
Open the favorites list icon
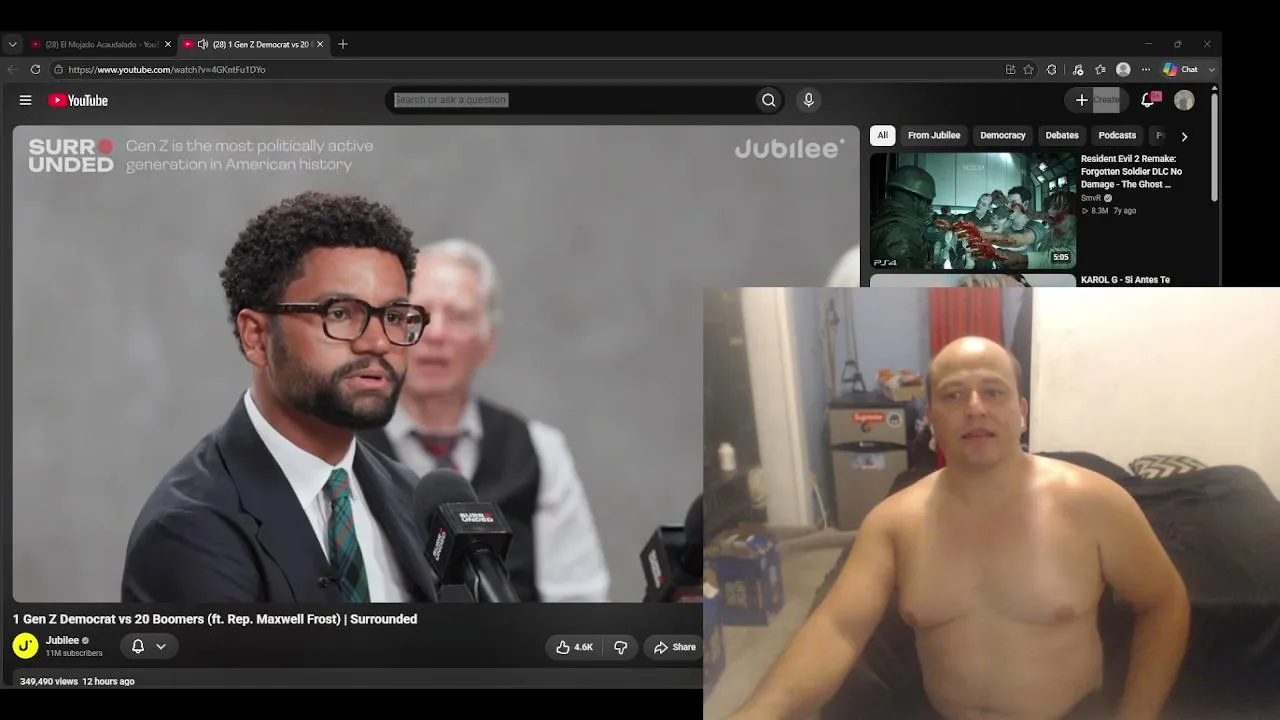click(x=1100, y=70)
